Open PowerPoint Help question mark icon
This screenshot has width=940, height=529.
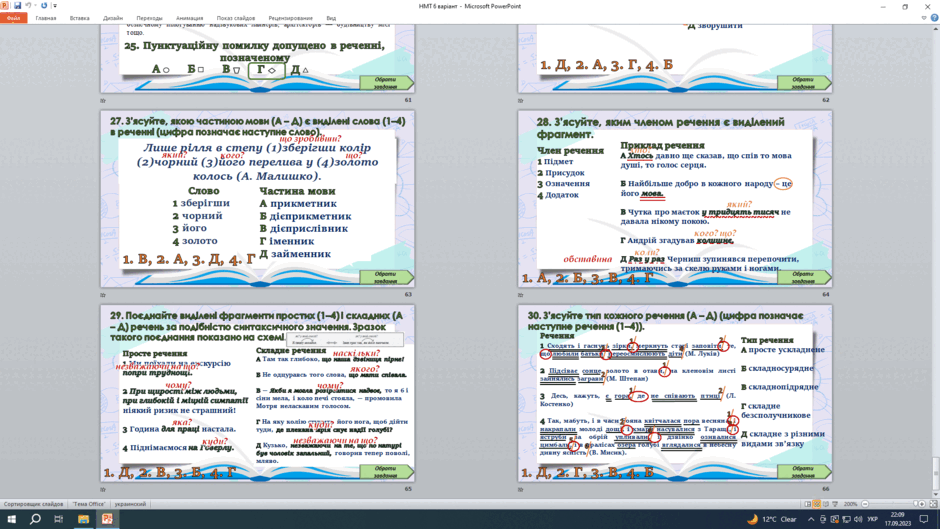coord(934,18)
